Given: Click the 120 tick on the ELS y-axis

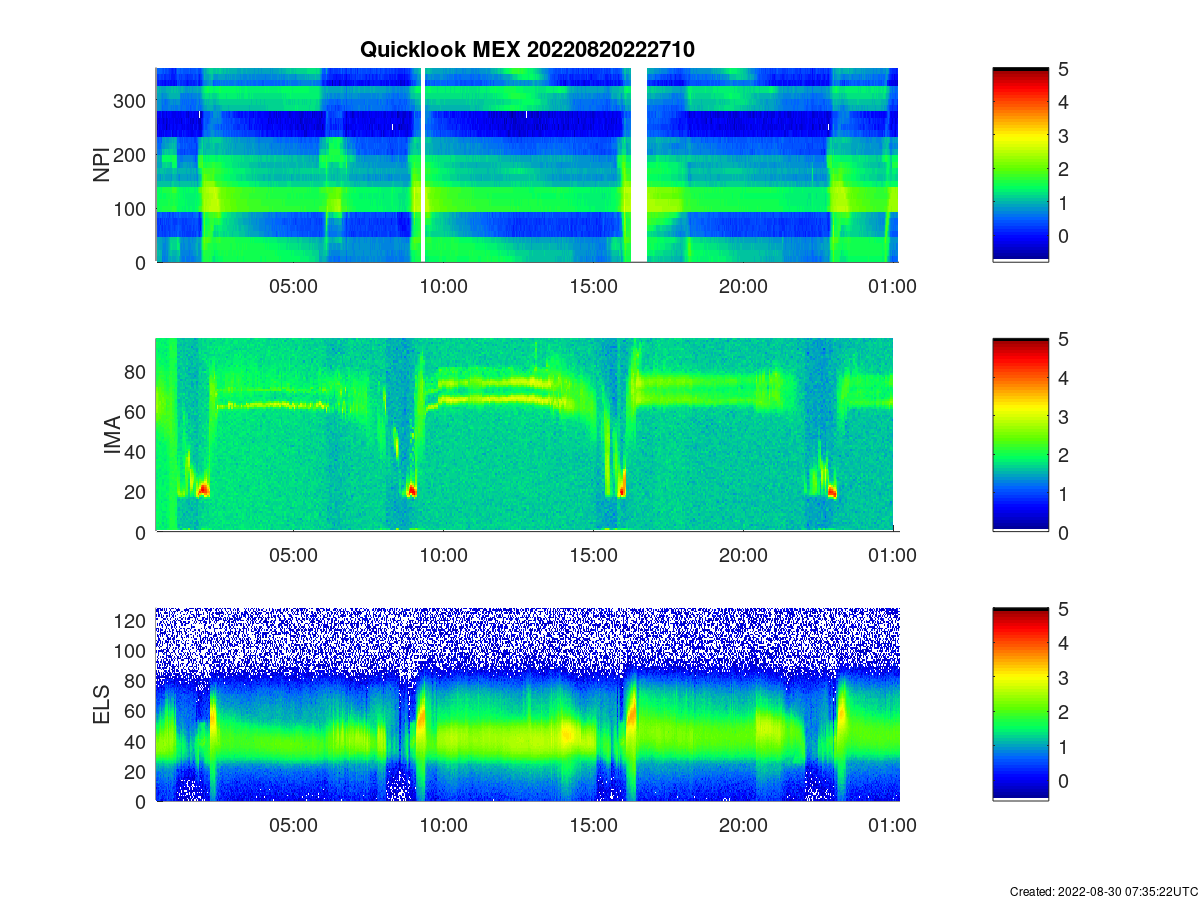Looking at the screenshot, I should [131, 621].
